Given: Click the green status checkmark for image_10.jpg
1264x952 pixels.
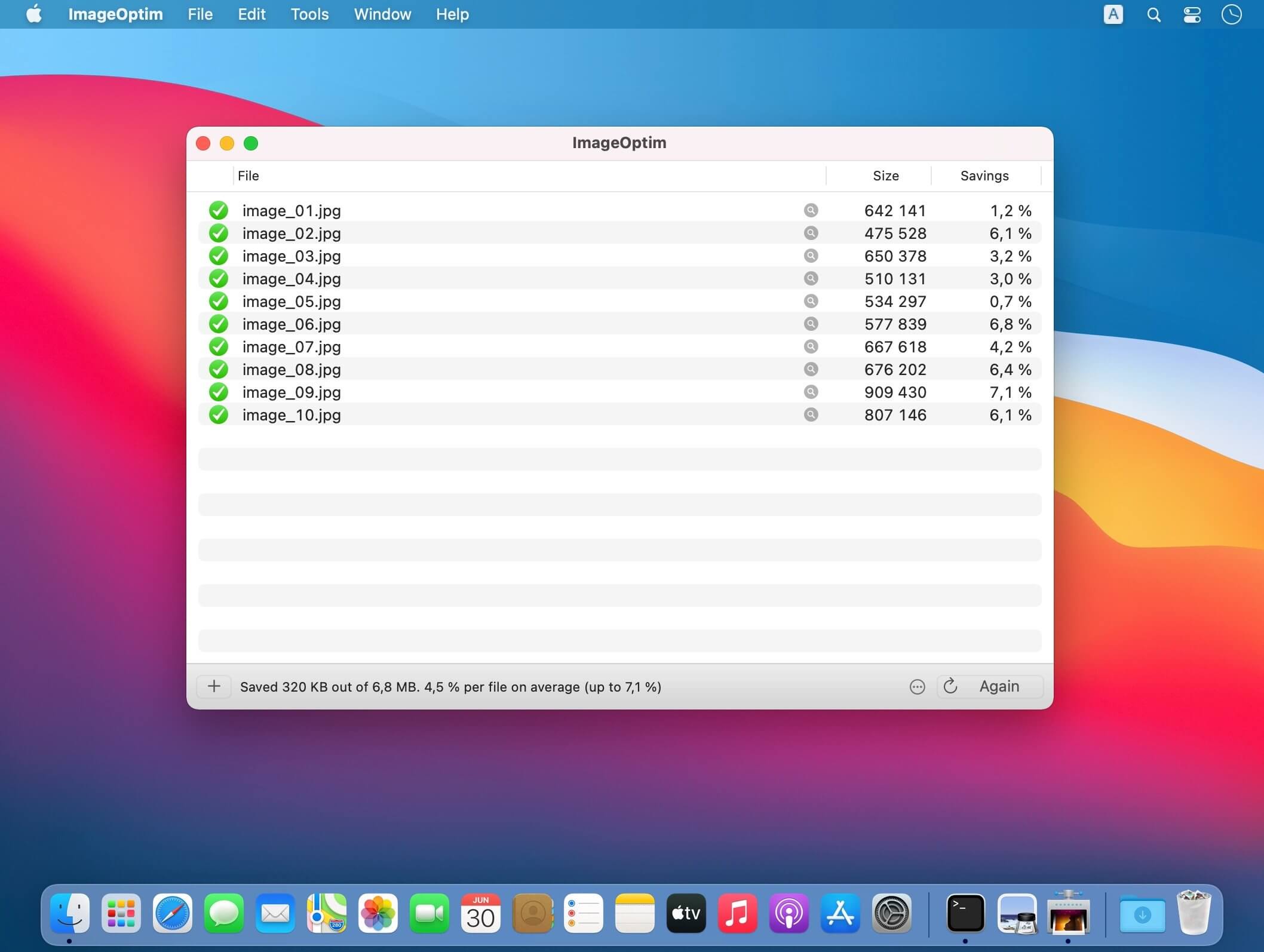Looking at the screenshot, I should (x=219, y=414).
